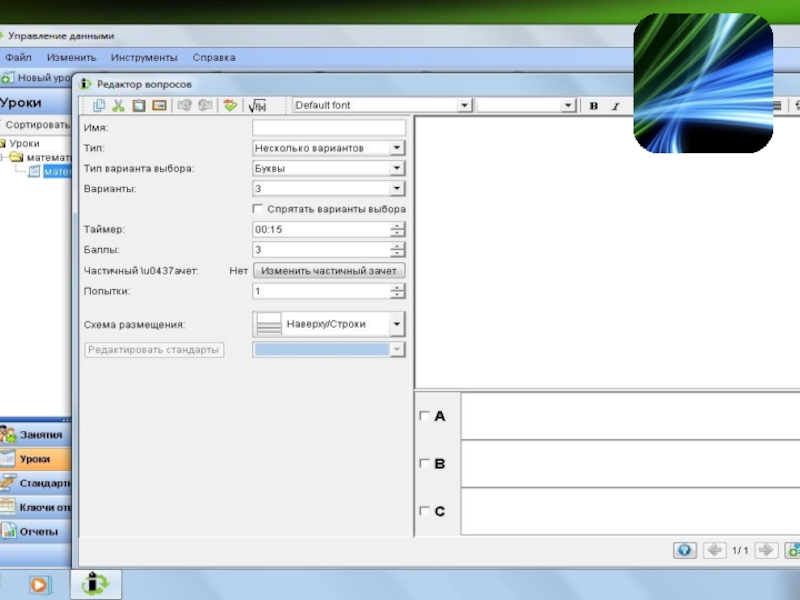
Task: Enable "Спрятать варианты выбора" checkbox
Action: click(258, 209)
